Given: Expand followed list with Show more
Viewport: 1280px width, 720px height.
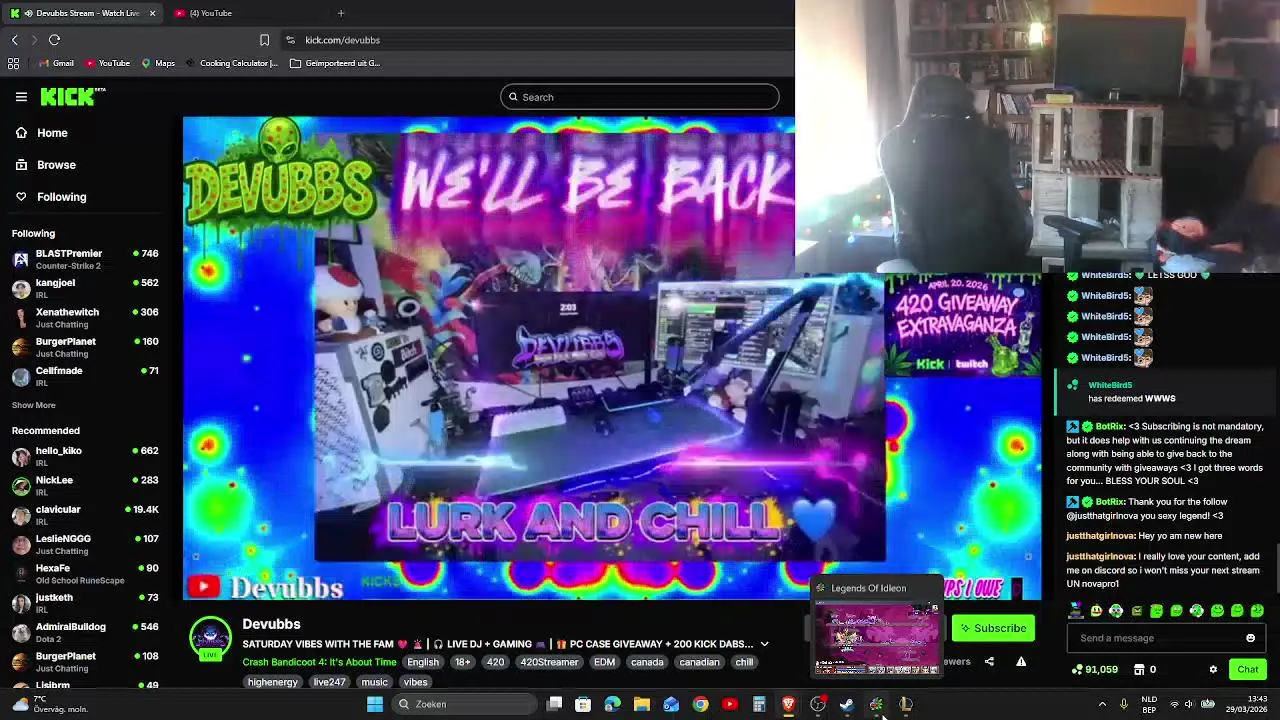Looking at the screenshot, I should pyautogui.click(x=33, y=405).
